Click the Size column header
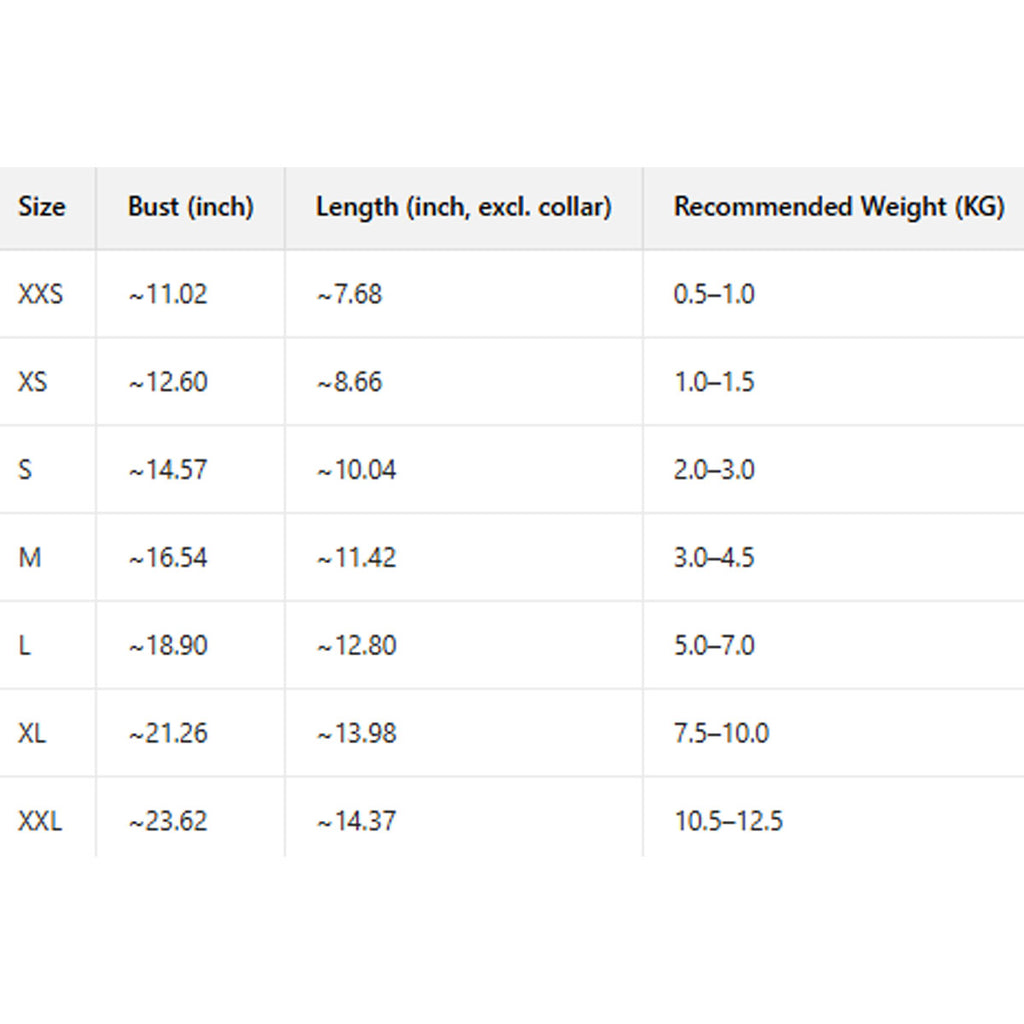 click(x=42, y=207)
